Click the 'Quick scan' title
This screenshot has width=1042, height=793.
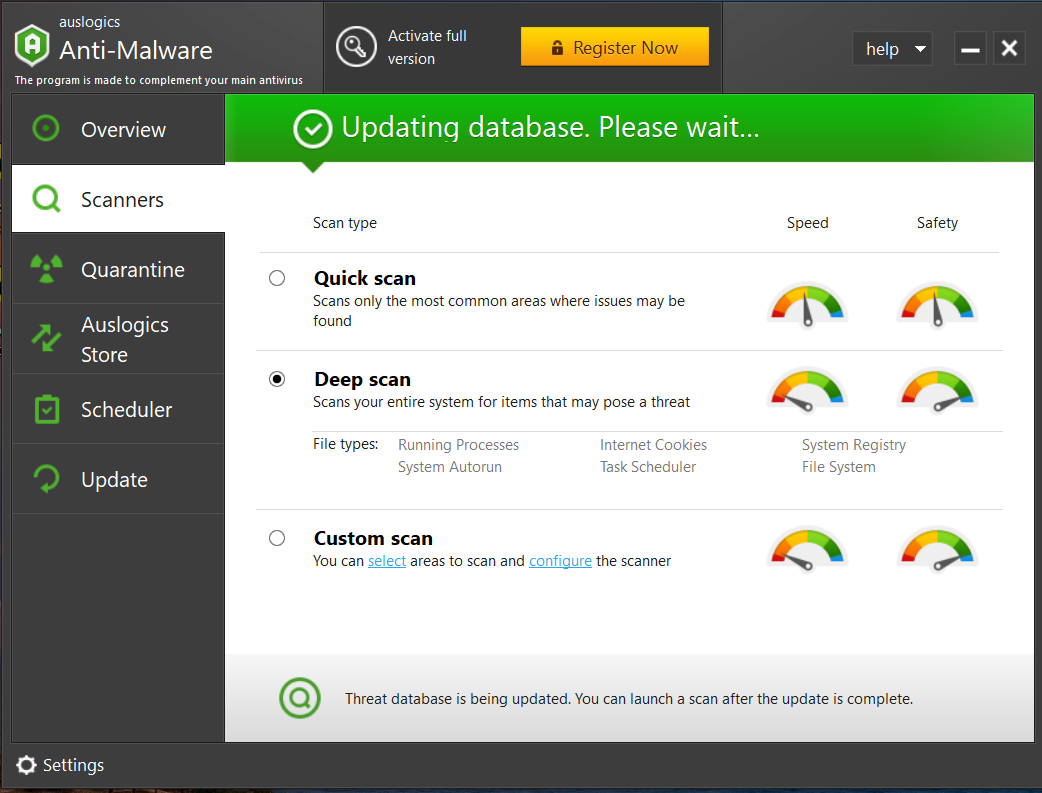point(365,279)
